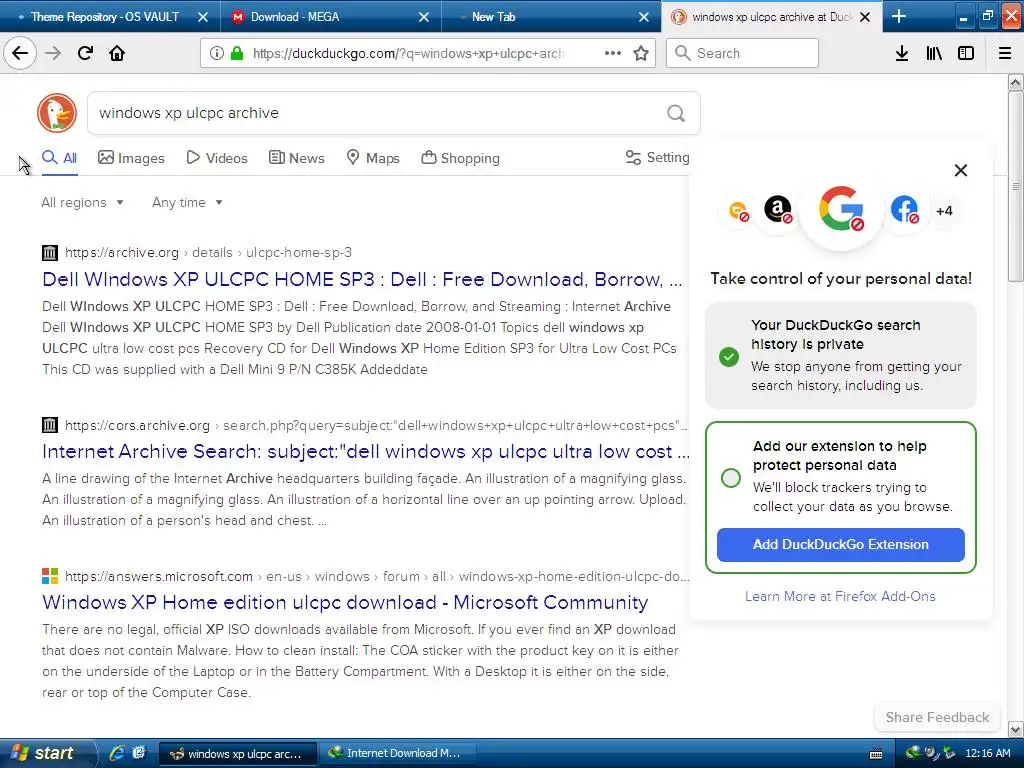Show site information icon in address bar
The height and width of the screenshot is (768, 1024).
pyautogui.click(x=217, y=53)
